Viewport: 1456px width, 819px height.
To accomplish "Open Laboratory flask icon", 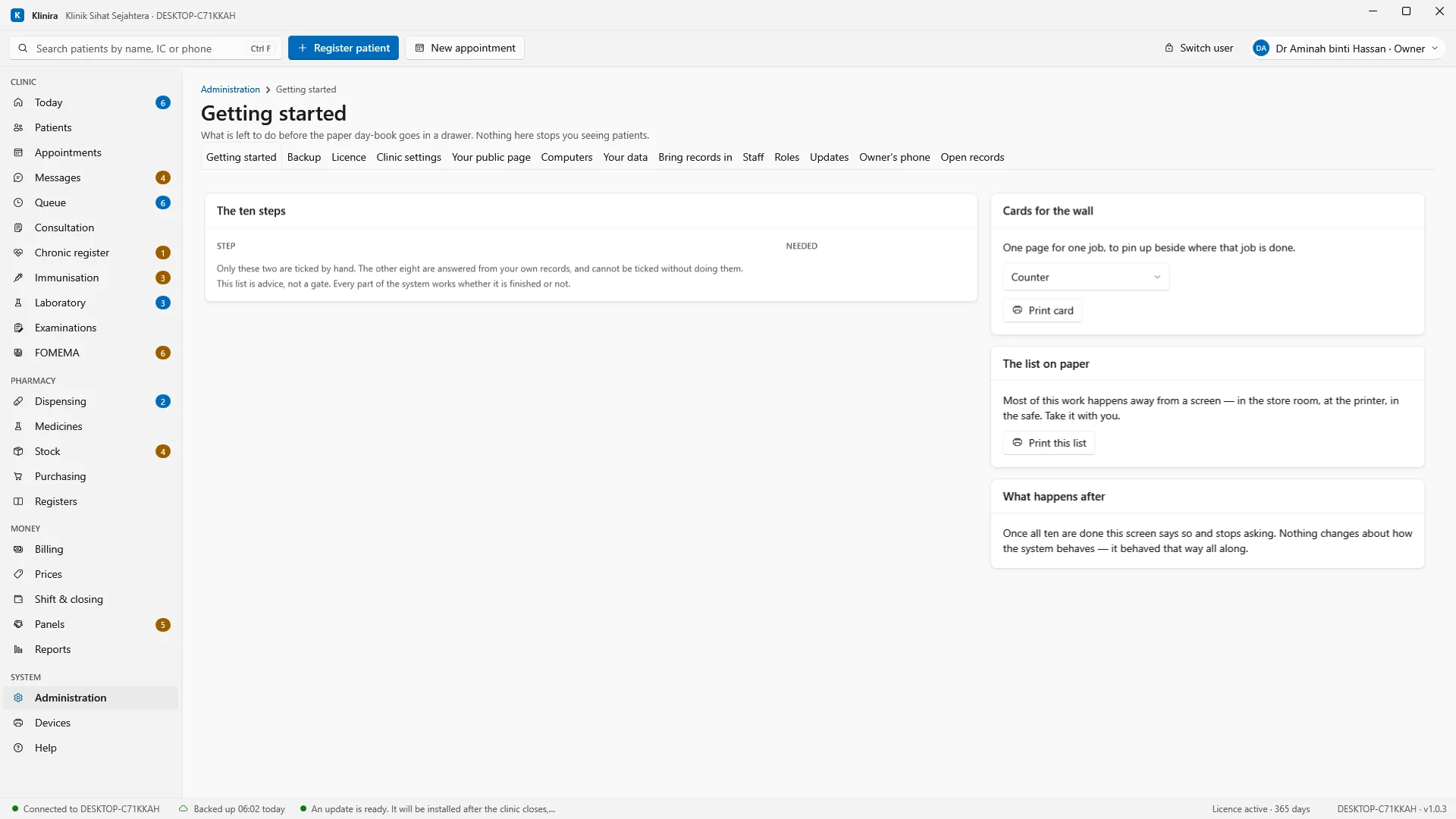I will tap(18, 303).
